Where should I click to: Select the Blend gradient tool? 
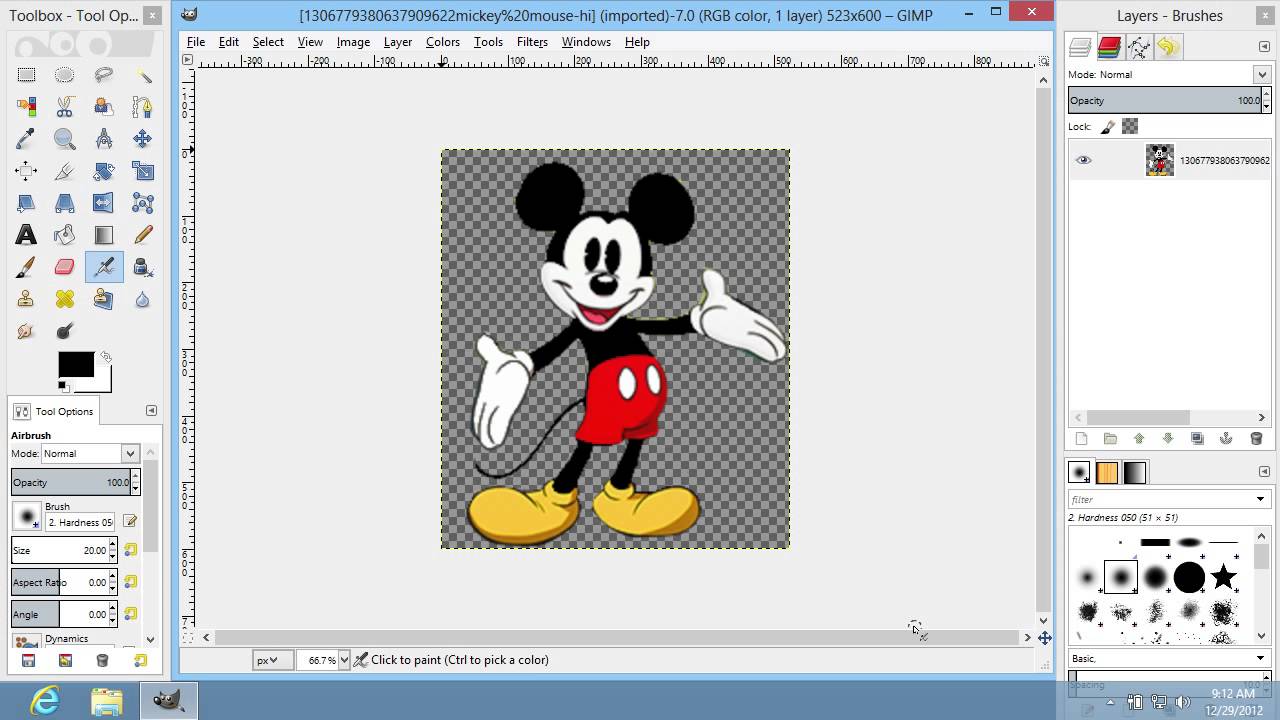click(103, 235)
